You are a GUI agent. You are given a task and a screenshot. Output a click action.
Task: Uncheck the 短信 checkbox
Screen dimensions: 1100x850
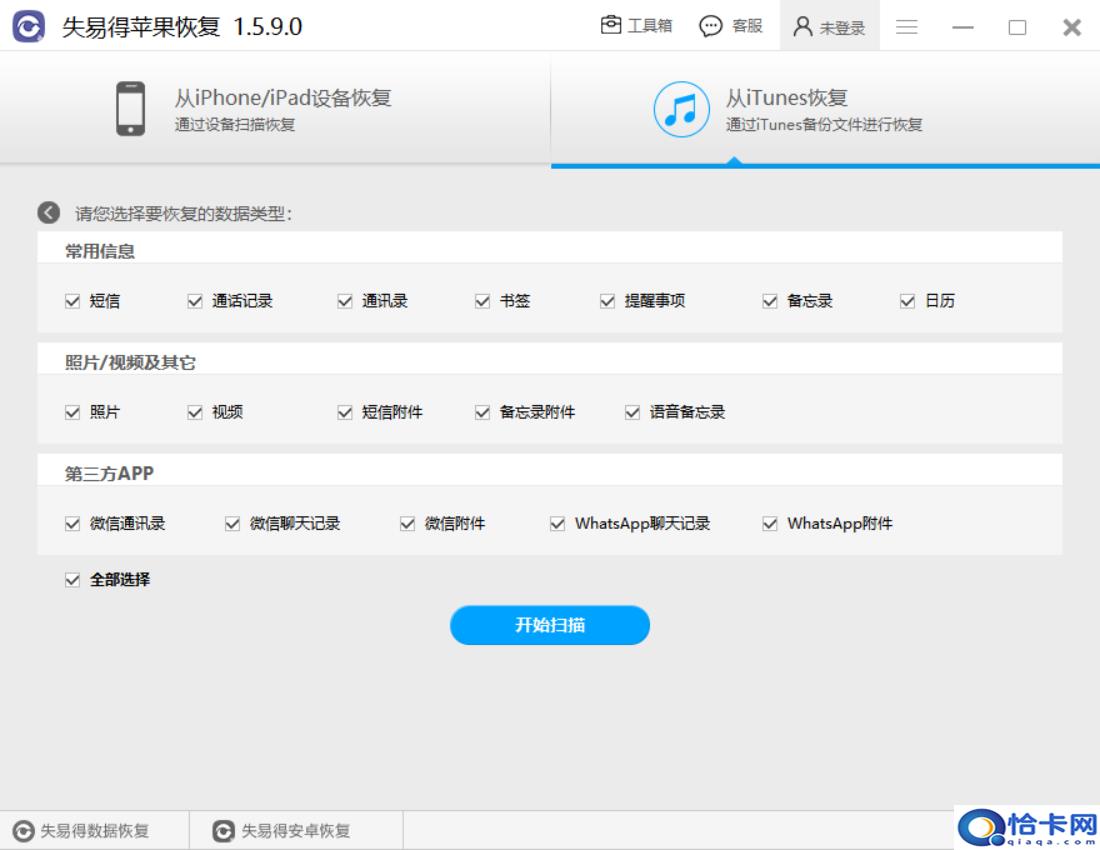pos(72,301)
